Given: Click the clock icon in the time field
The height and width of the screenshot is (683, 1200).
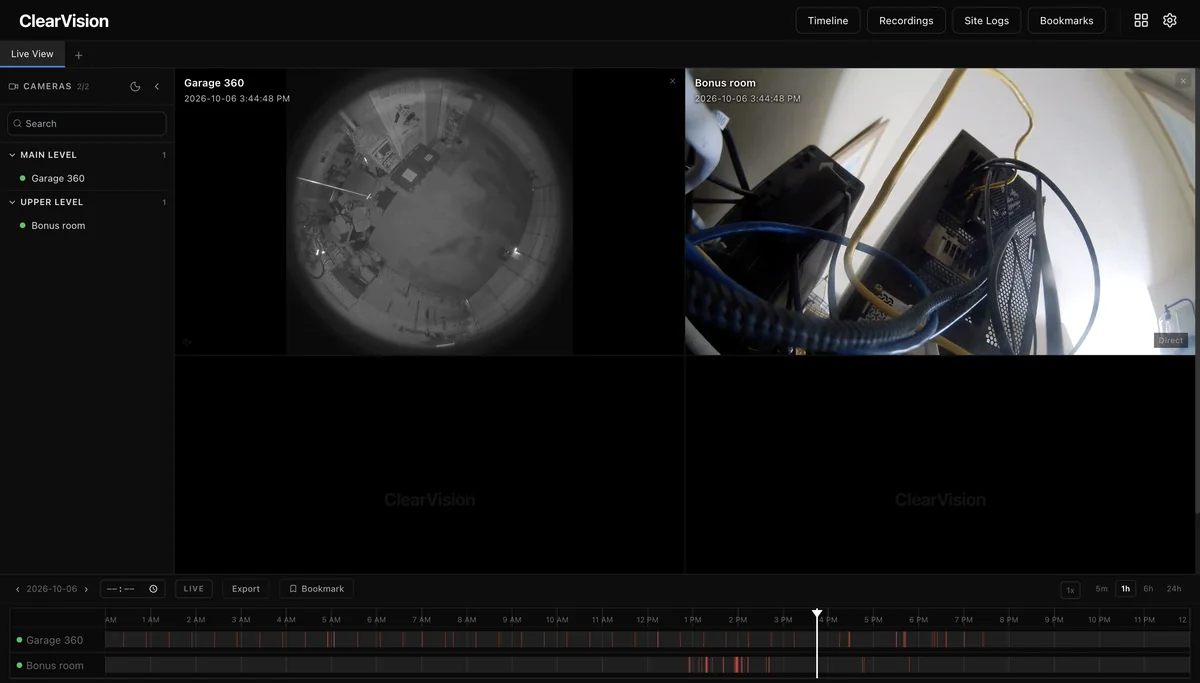Looking at the screenshot, I should (153, 589).
